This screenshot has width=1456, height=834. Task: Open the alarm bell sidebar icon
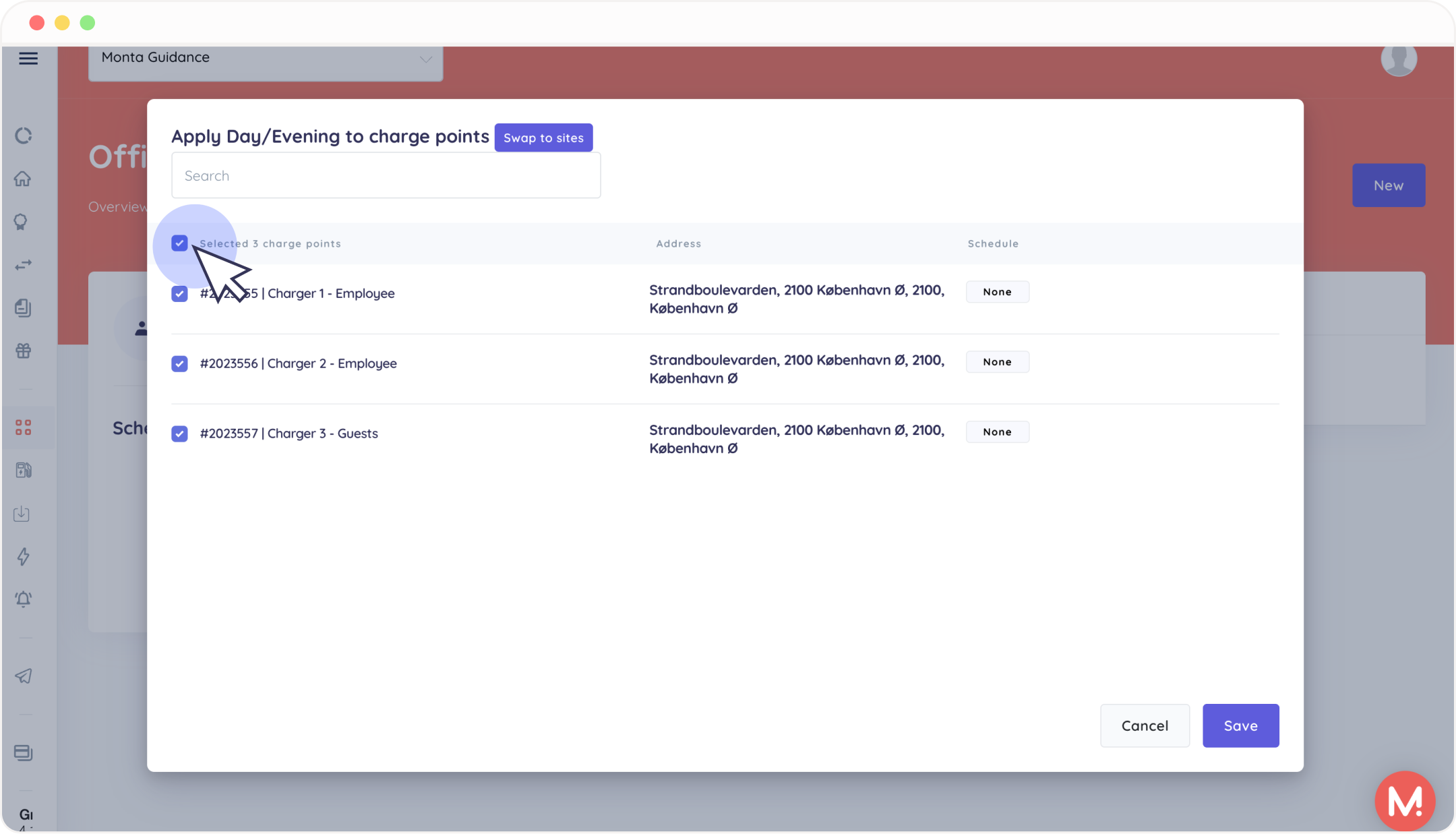point(23,599)
